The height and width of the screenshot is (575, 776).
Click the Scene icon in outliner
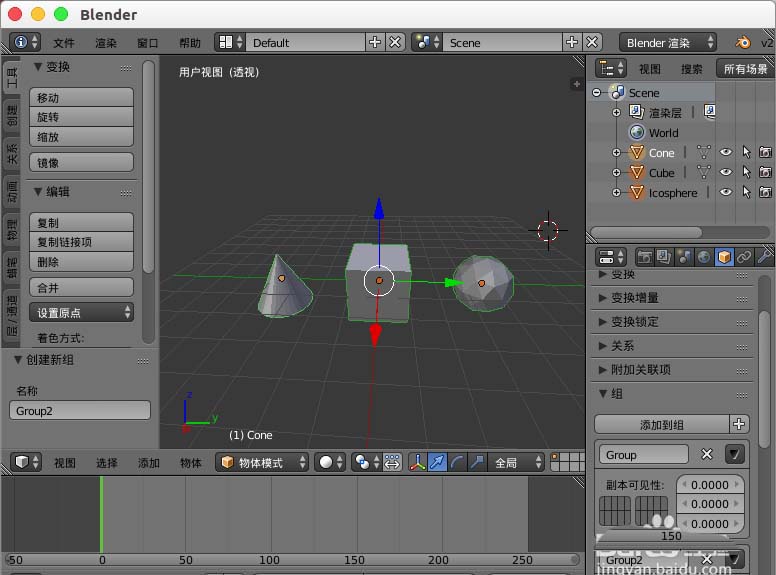(x=617, y=93)
